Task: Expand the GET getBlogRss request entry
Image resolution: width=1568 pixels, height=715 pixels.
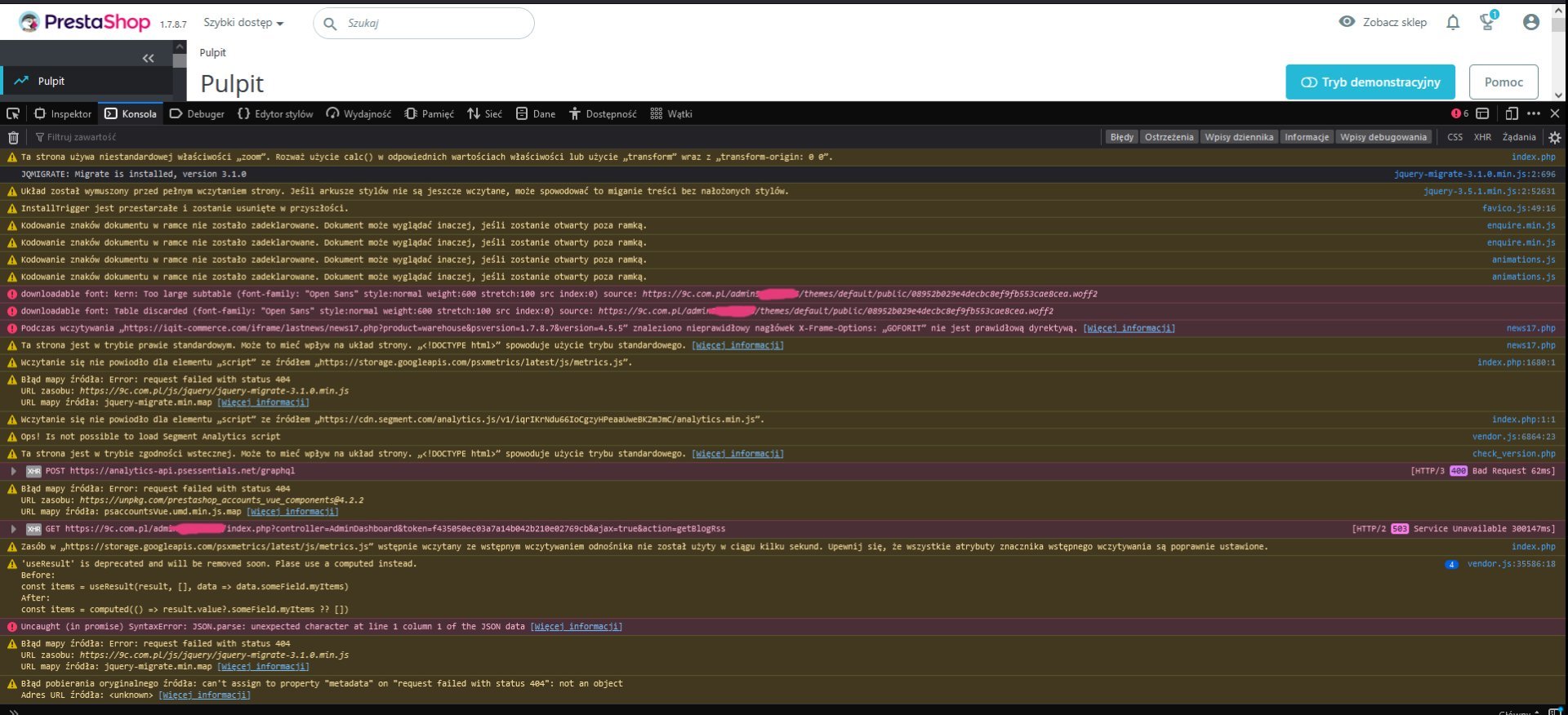Action: (14, 529)
